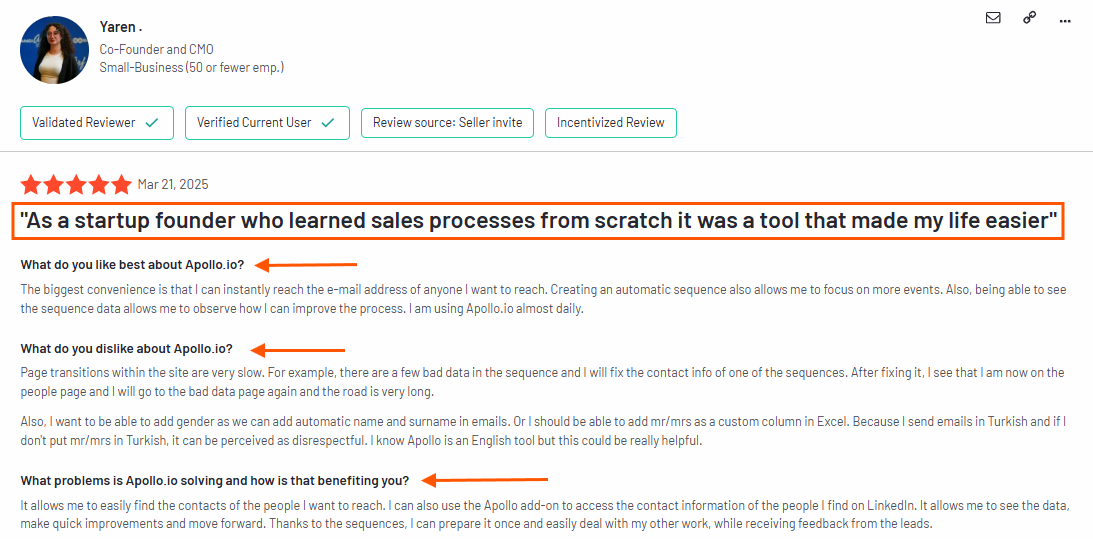This screenshot has width=1093, height=539.
Task: Open the highlighted startup founder review title
Action: (540, 222)
